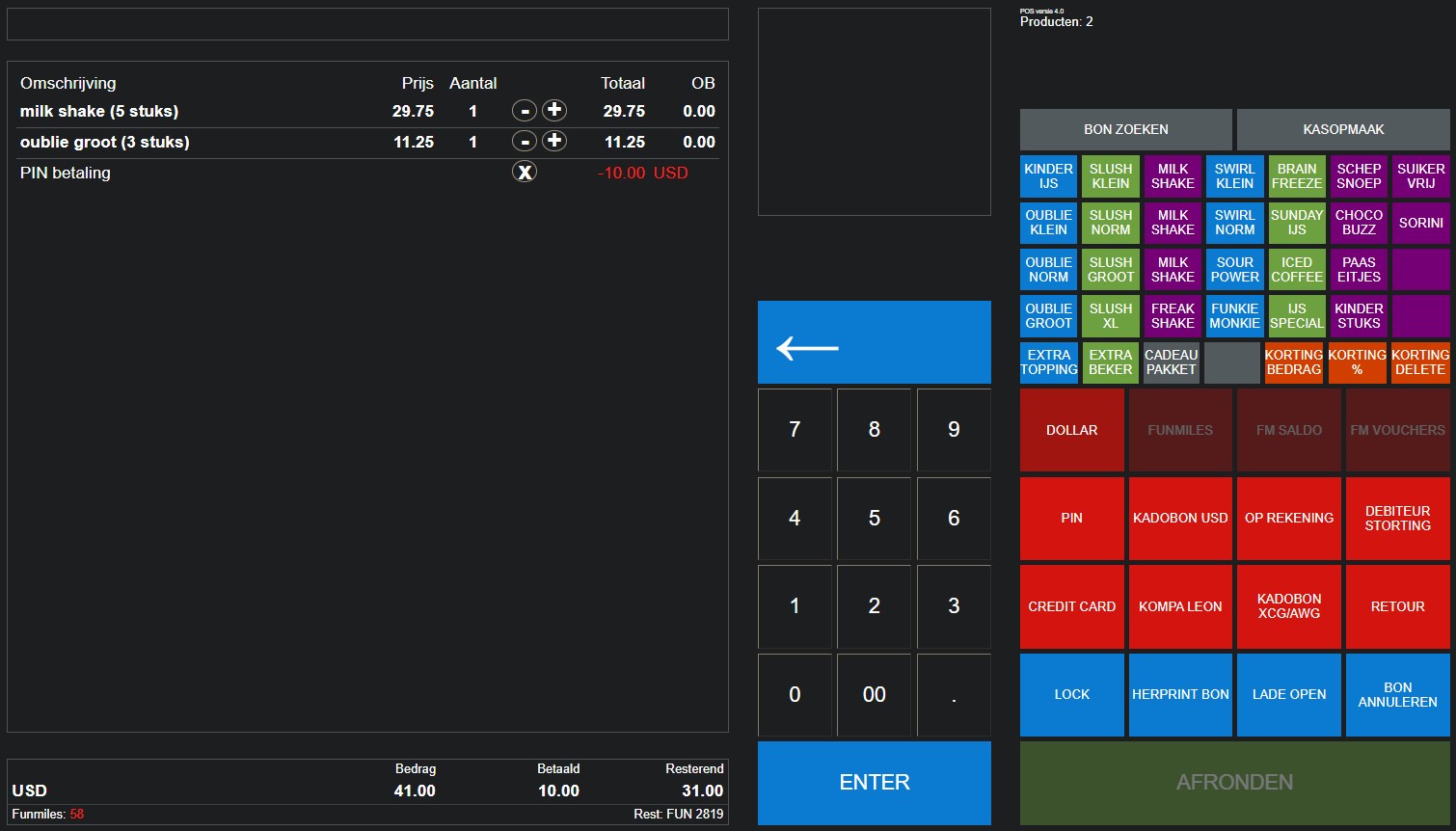Viewport: 1456px width, 831px height.
Task: Decrease milk shake quantity with minus icon
Action: tap(524, 111)
